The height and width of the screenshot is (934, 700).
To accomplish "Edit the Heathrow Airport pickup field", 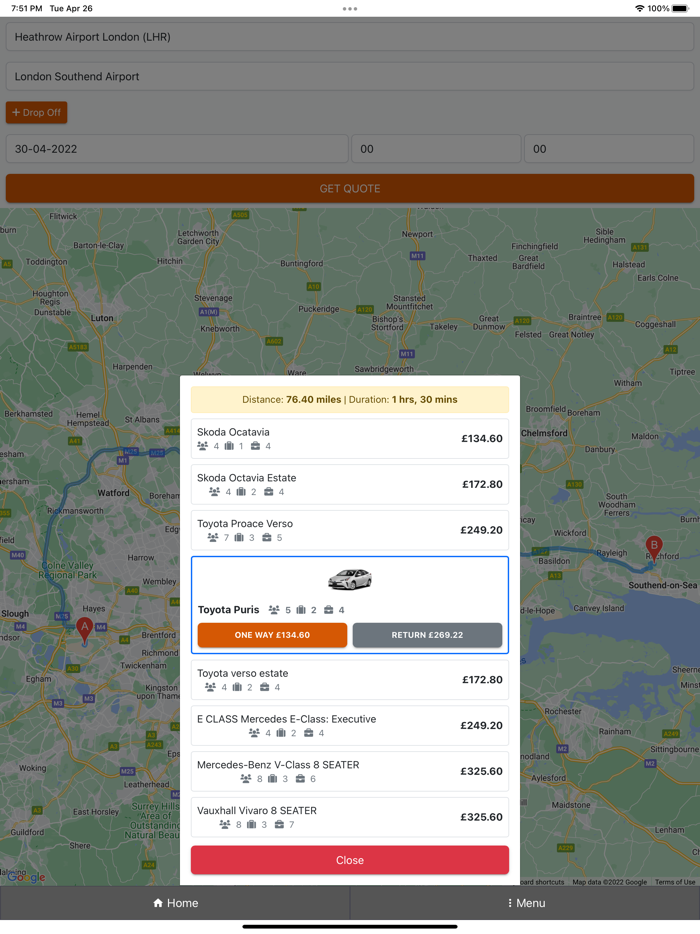I will tap(350, 37).
